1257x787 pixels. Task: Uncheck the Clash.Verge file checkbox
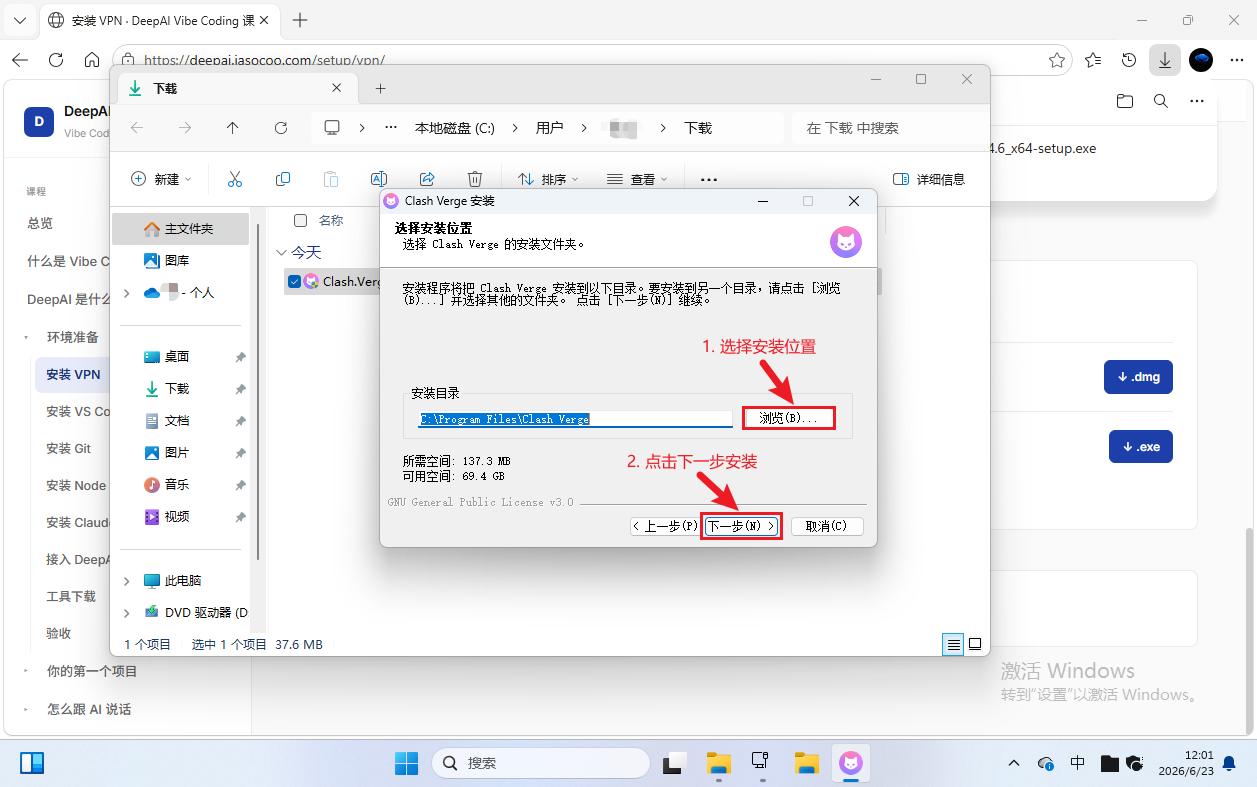[x=293, y=281]
